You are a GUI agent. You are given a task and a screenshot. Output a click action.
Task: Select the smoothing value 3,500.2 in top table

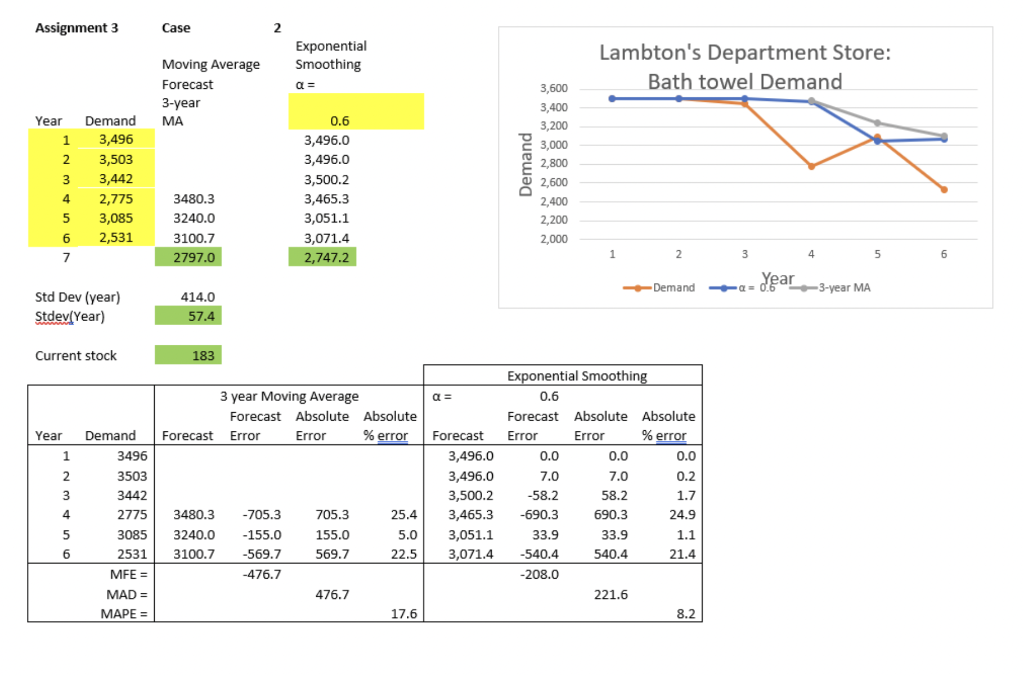tap(327, 179)
